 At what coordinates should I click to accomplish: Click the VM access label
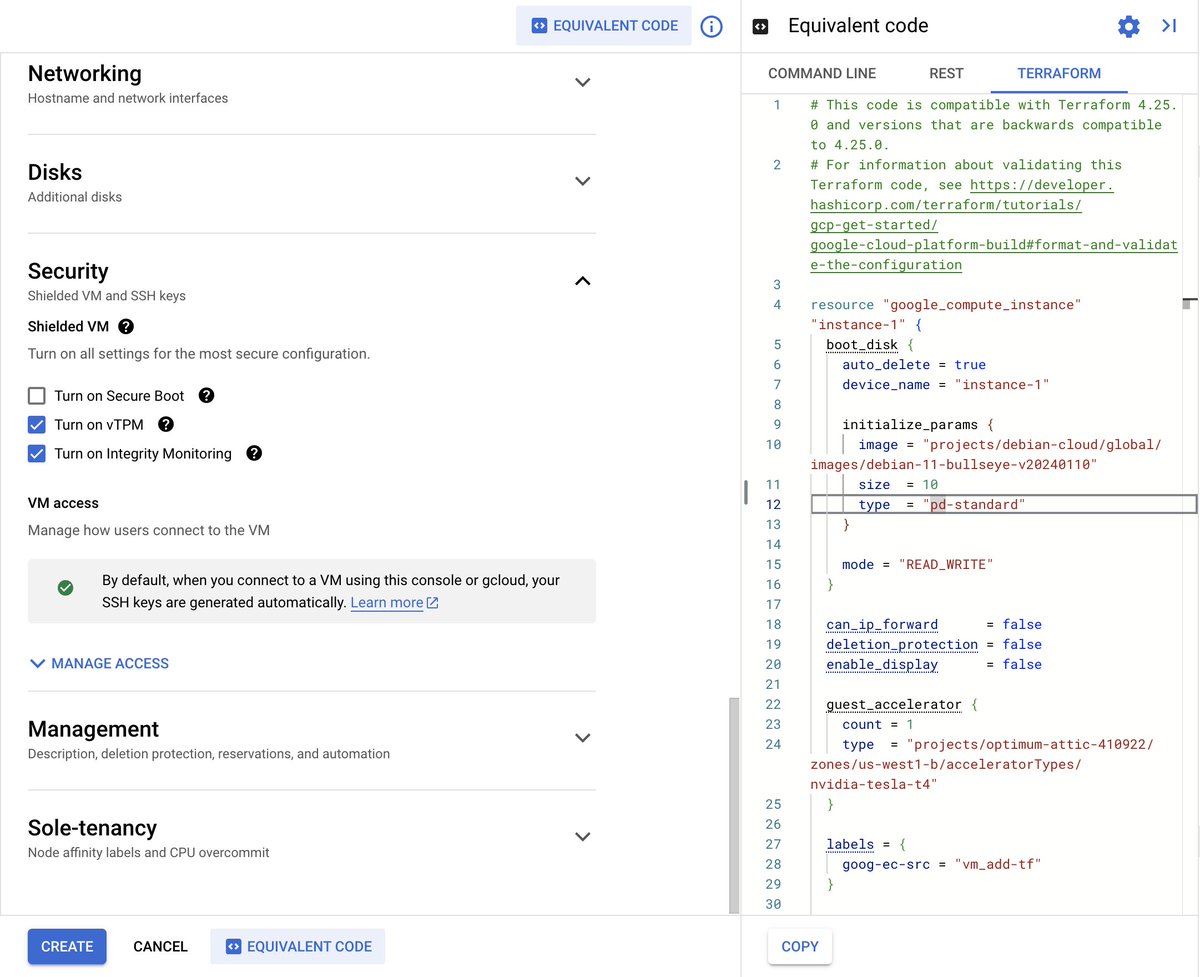(x=63, y=503)
